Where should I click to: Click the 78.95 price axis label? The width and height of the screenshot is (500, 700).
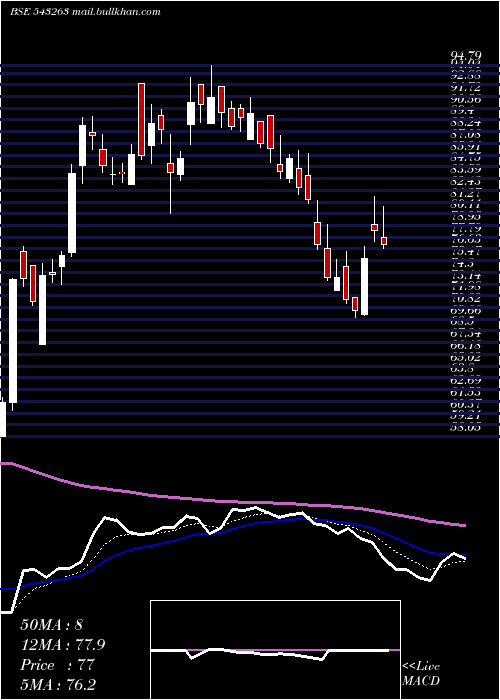tap(466, 217)
